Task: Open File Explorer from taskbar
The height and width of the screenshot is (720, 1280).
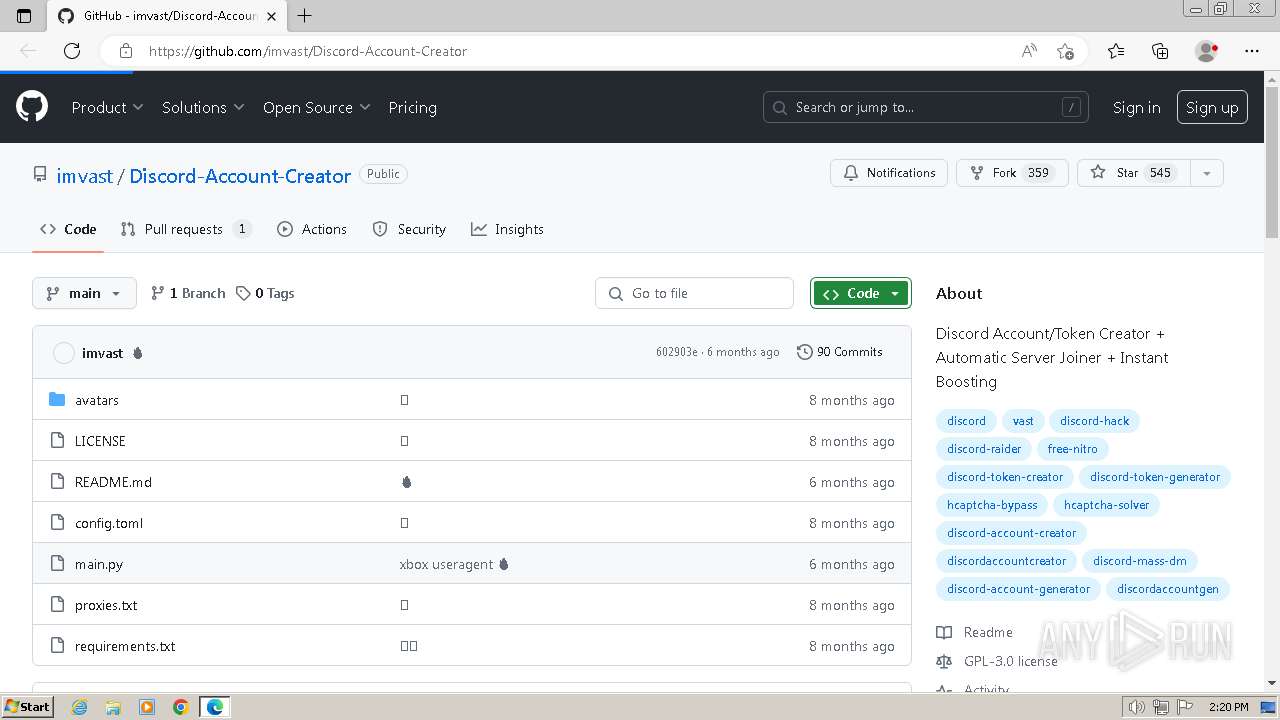Action: pyautogui.click(x=113, y=707)
